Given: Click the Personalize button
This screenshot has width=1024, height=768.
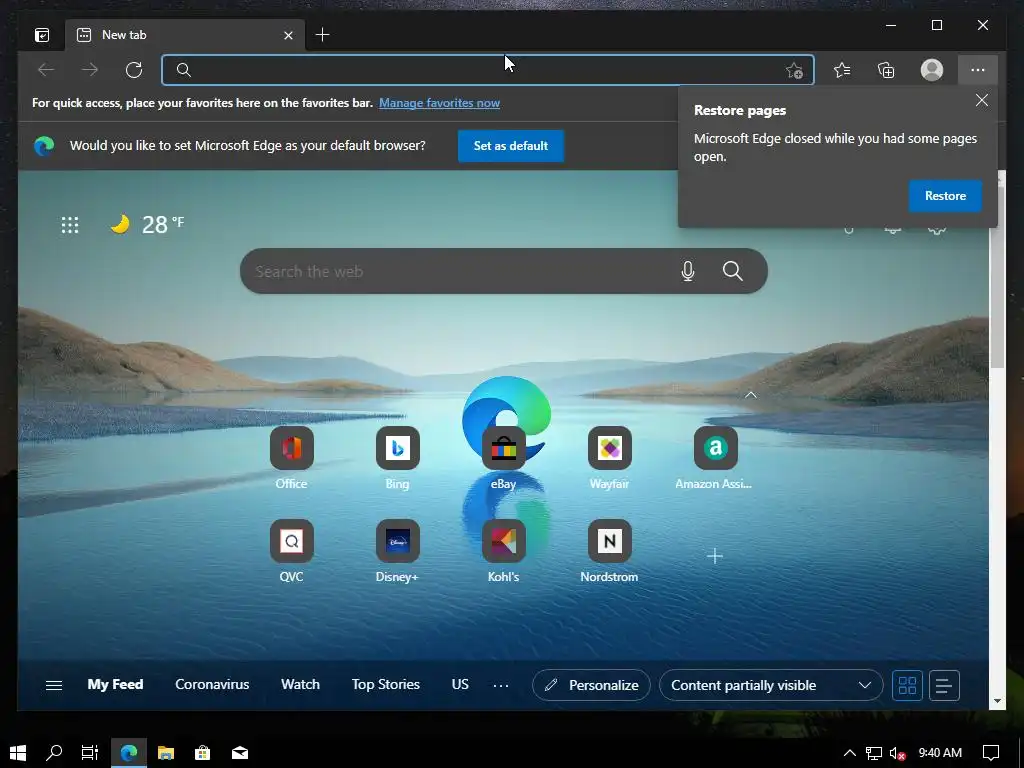Looking at the screenshot, I should pos(592,685).
